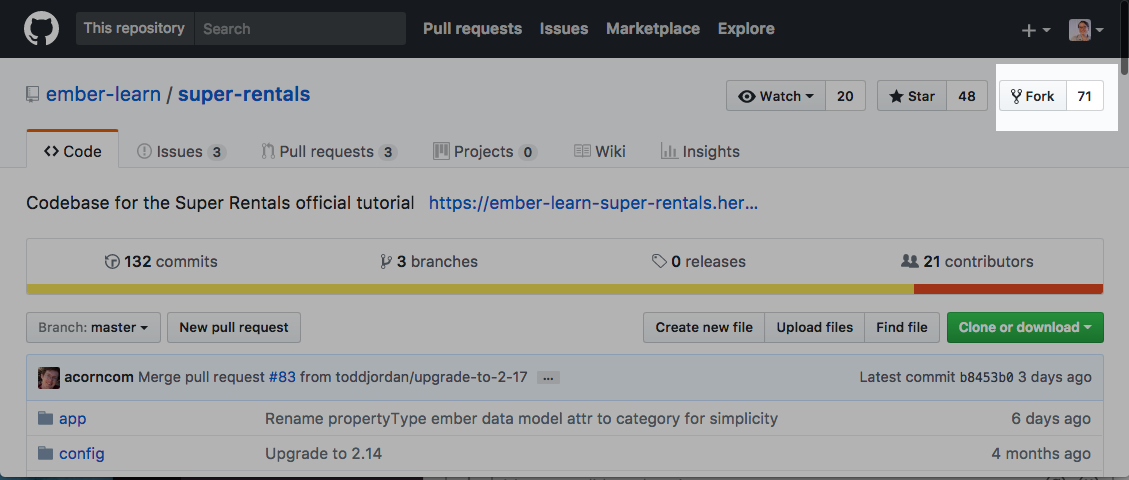Click the folder icon beside config

46,453
